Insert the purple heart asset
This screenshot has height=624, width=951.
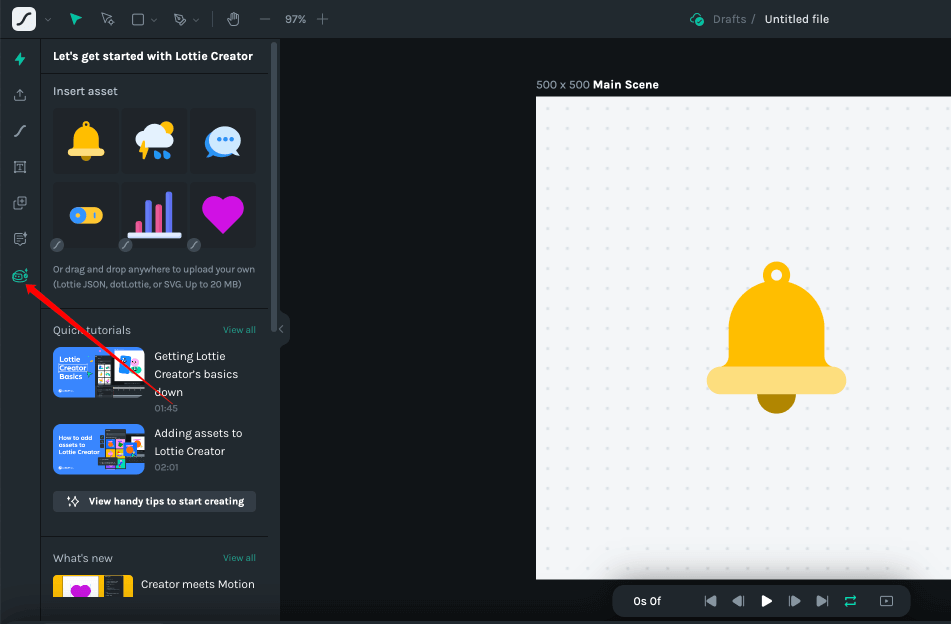coord(222,214)
